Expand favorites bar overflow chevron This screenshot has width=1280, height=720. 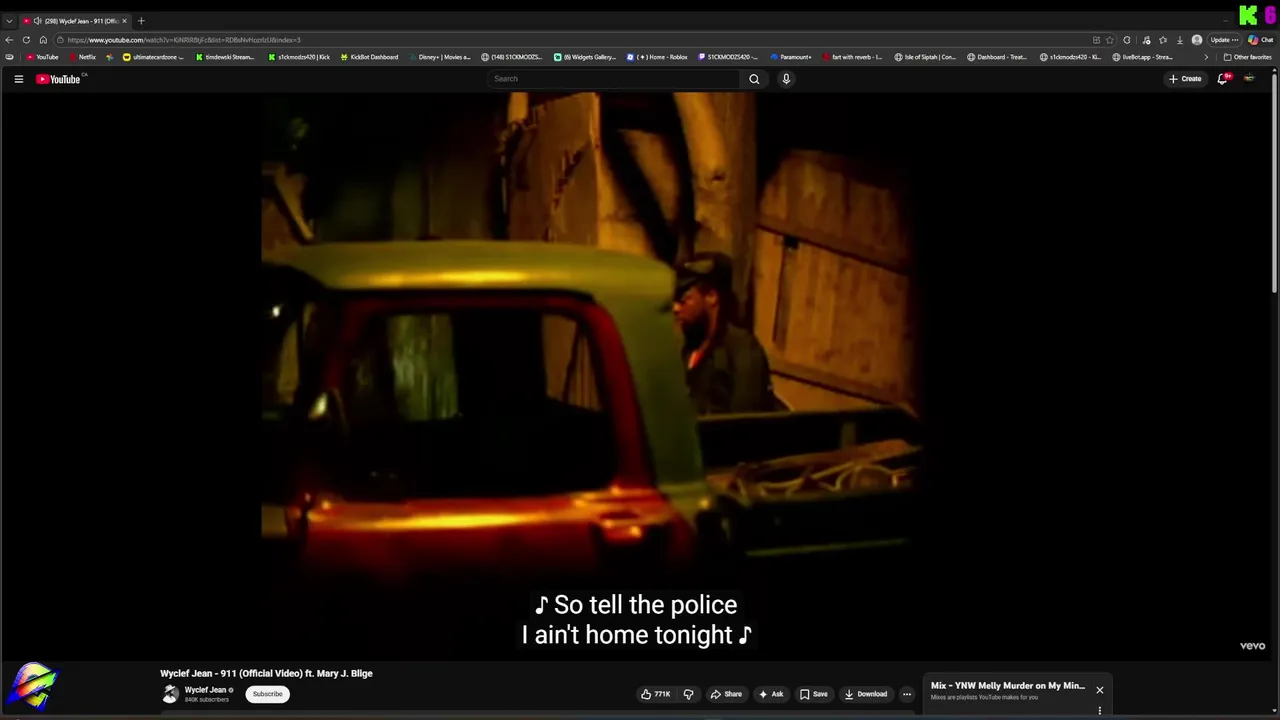(1206, 57)
